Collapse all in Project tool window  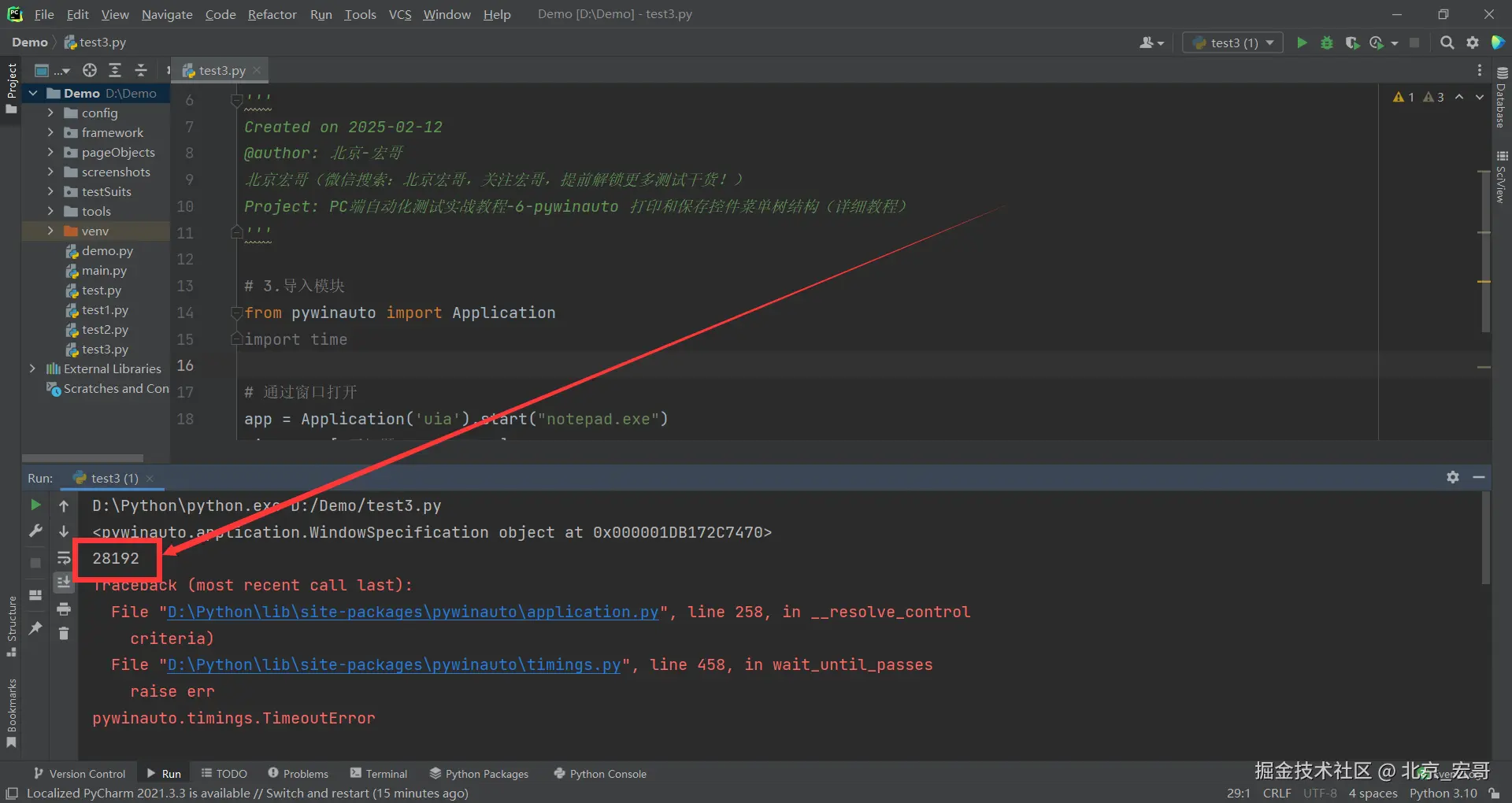pos(141,70)
